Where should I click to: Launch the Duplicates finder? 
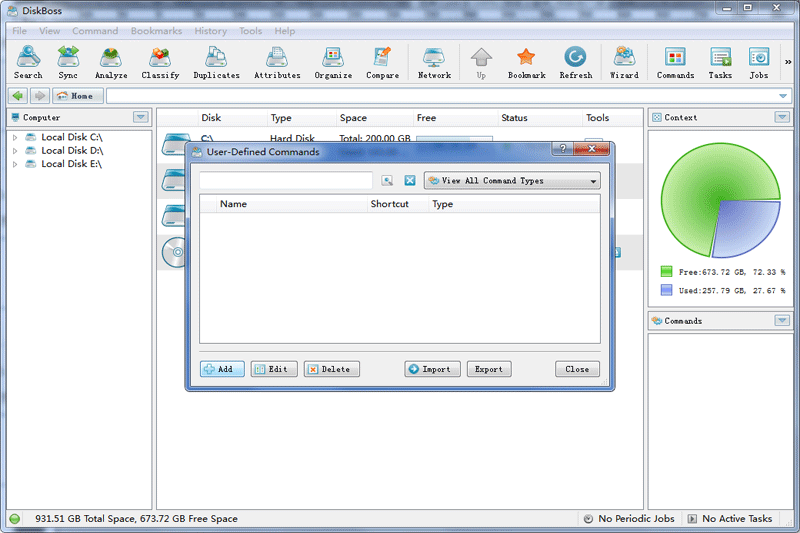tap(216, 62)
